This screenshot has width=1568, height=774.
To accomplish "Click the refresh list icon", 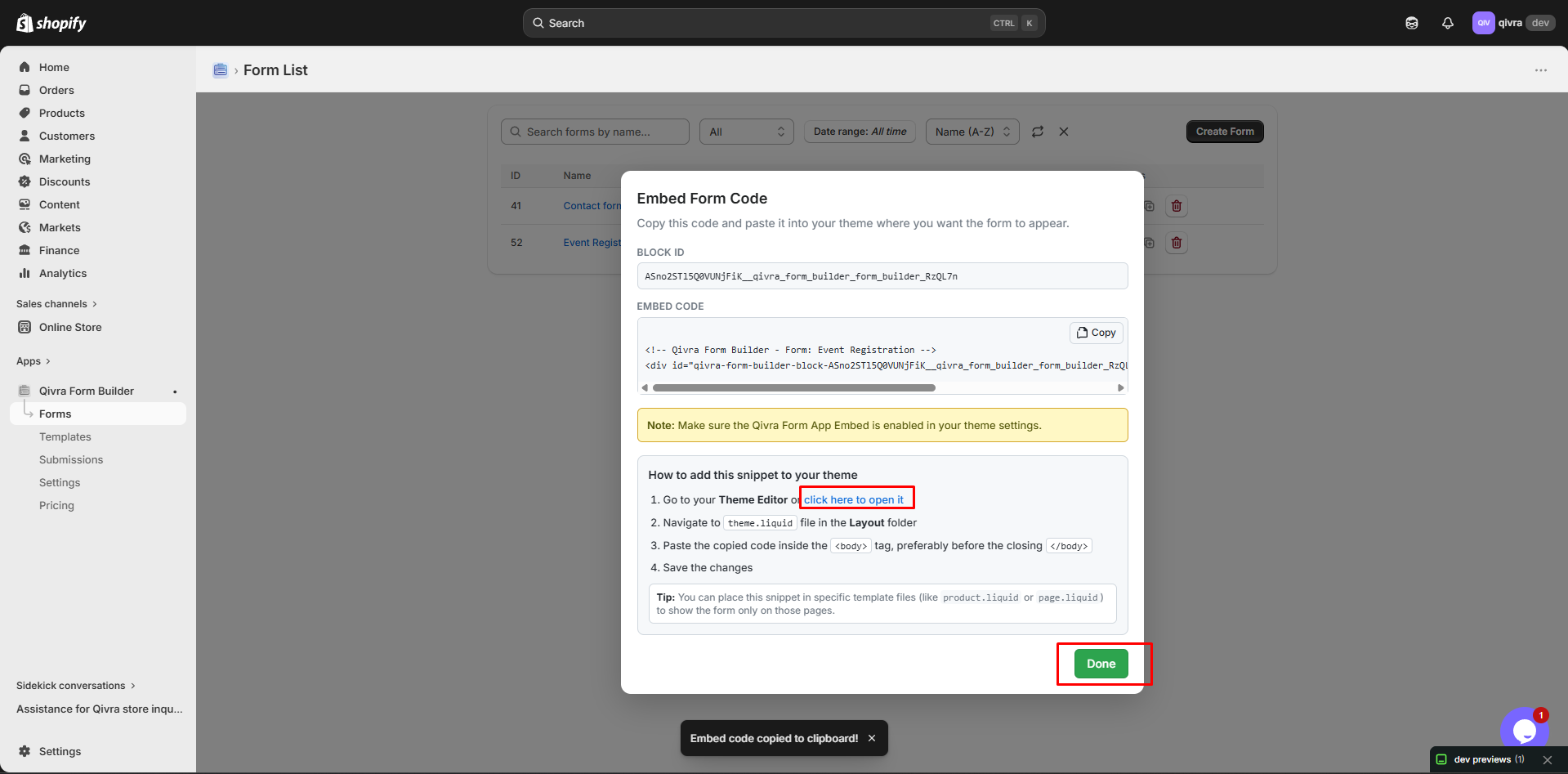I will coord(1038,132).
